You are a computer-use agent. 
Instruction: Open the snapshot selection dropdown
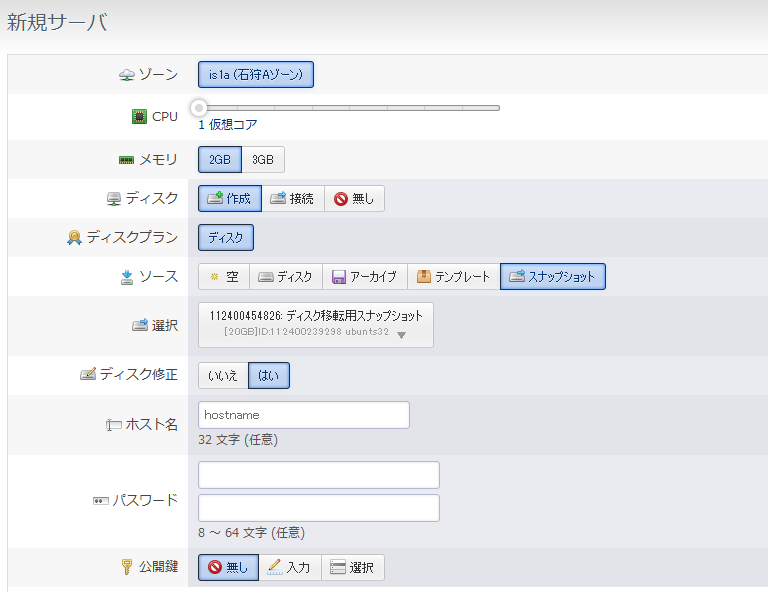click(316, 325)
